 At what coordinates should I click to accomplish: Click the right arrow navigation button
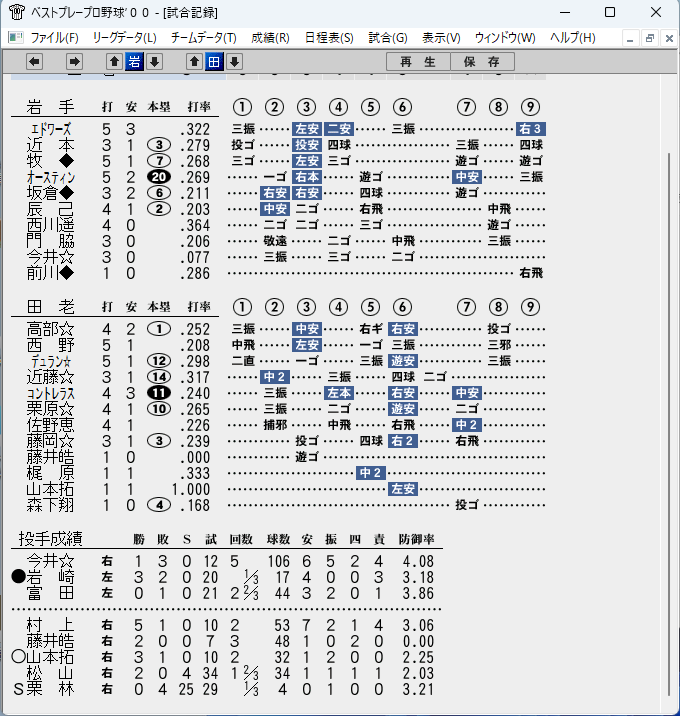(x=74, y=62)
